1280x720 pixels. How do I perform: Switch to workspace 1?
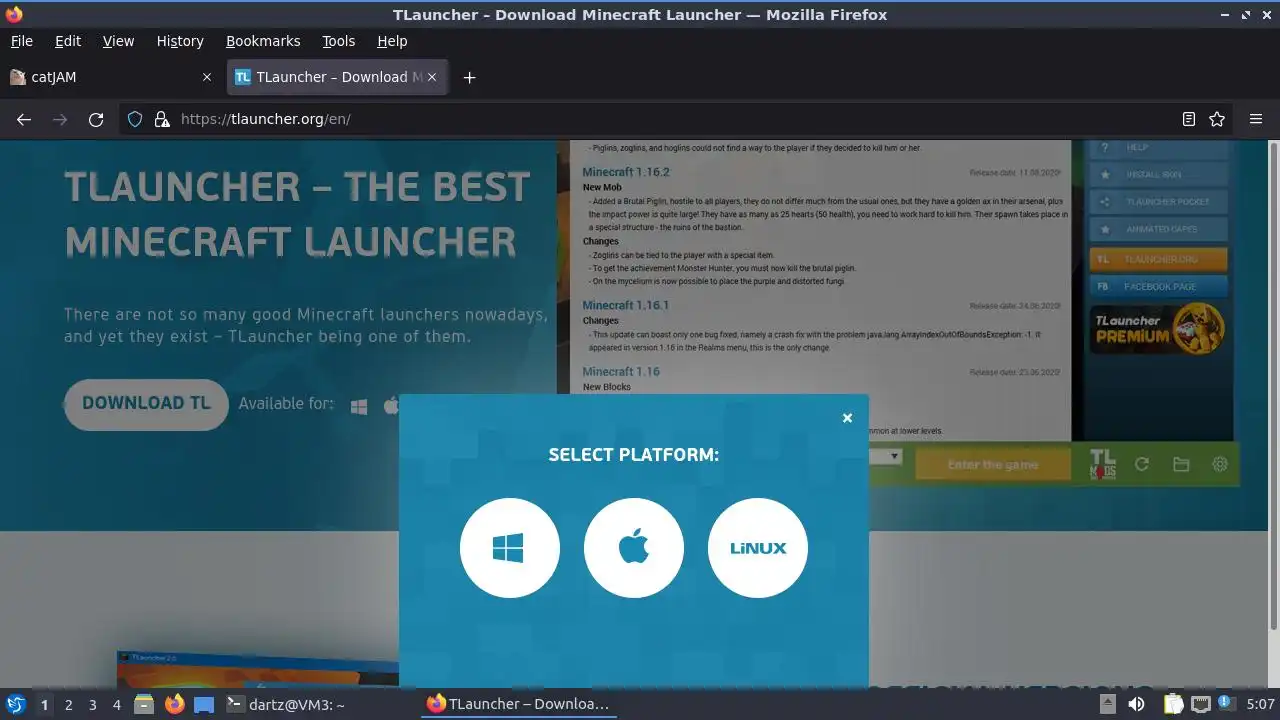[x=44, y=705]
